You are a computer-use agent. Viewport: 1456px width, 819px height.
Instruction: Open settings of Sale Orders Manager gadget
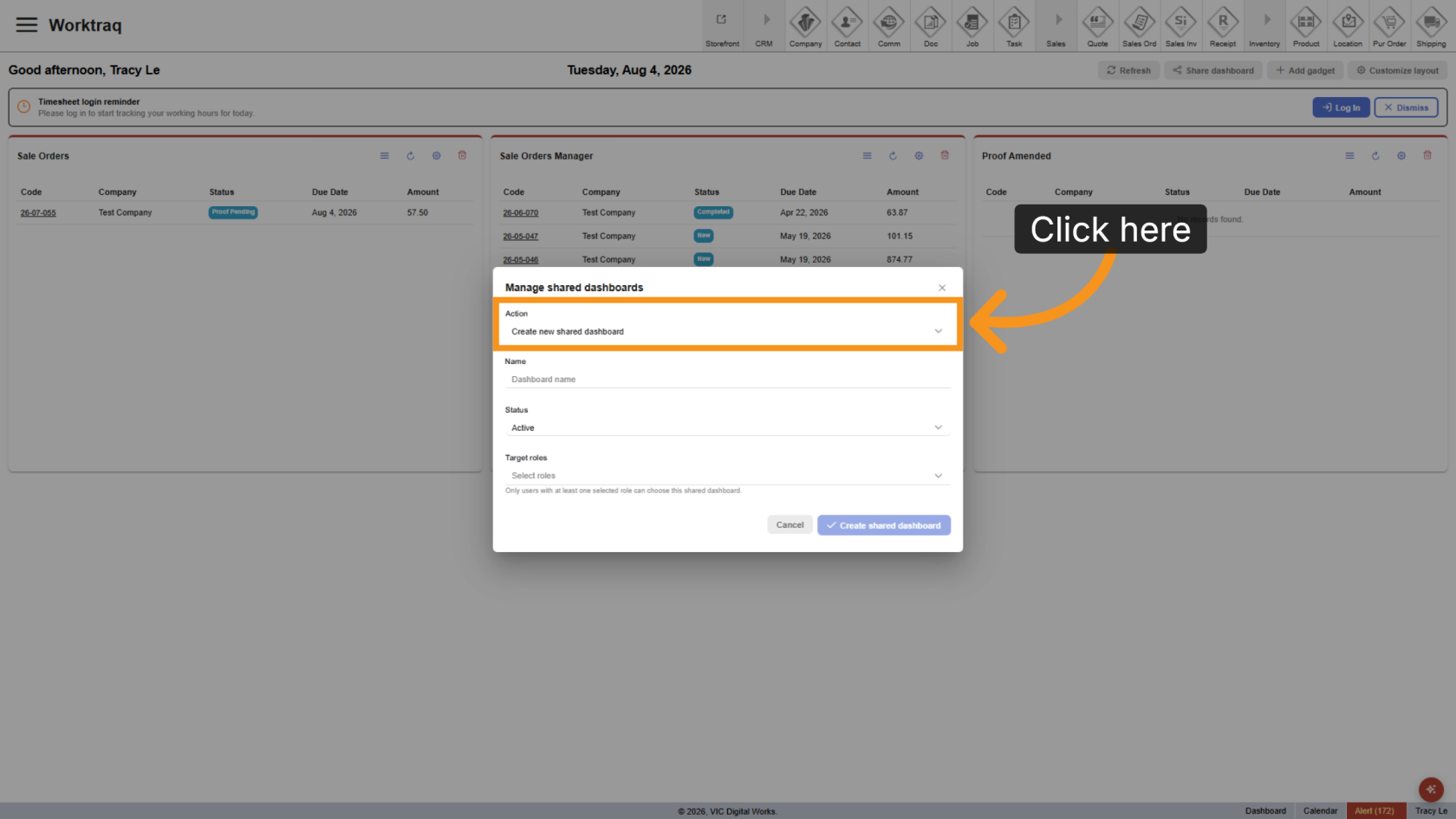coord(919,156)
